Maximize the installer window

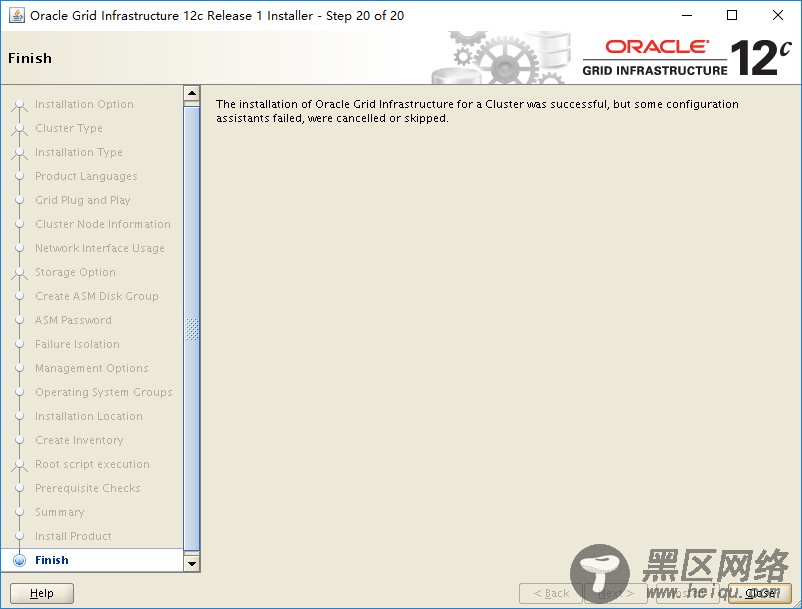pos(732,15)
